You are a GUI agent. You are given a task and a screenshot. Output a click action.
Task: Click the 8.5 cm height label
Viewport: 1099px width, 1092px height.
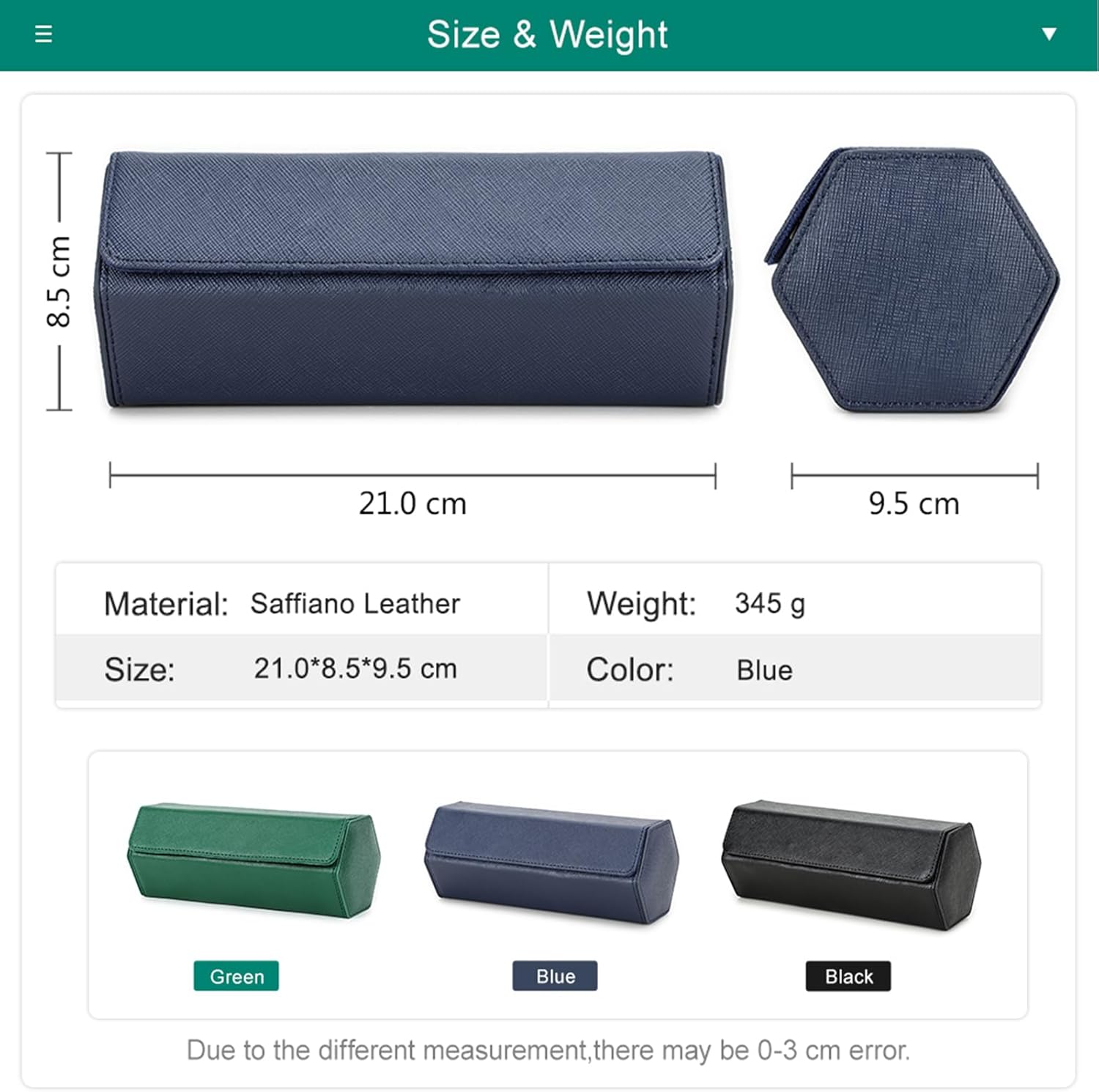click(x=59, y=281)
